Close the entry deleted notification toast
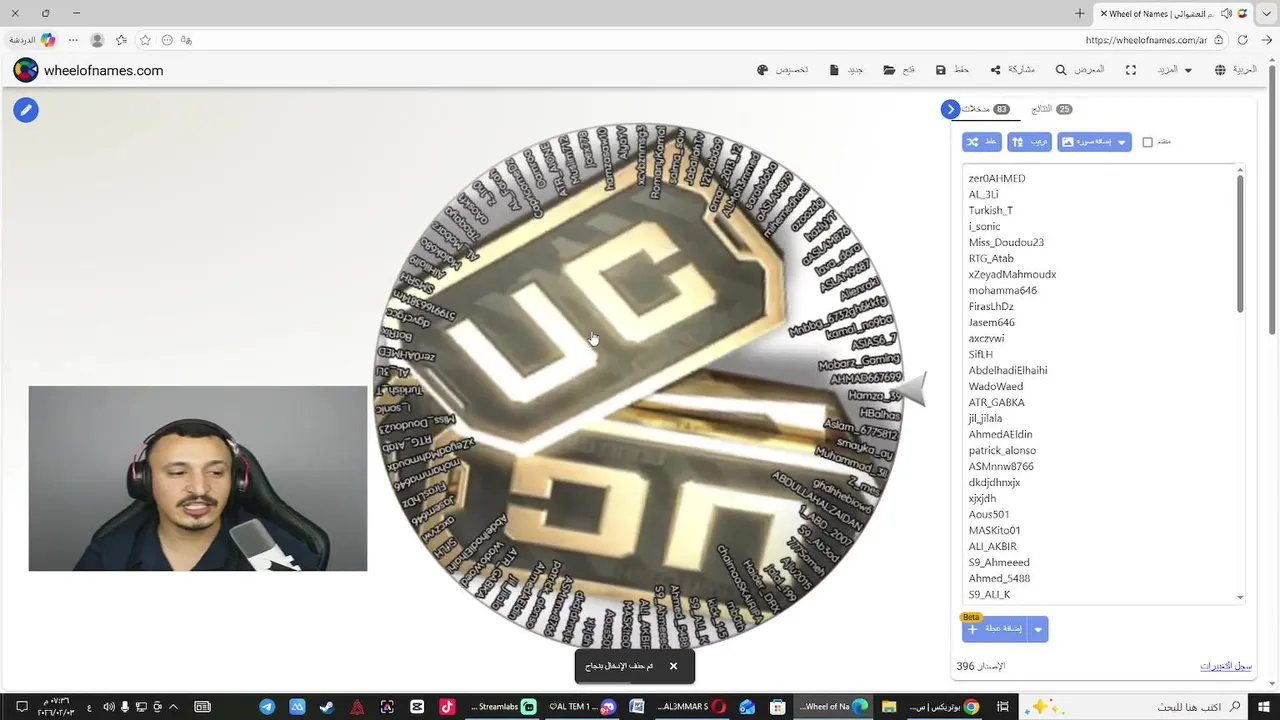The width and height of the screenshot is (1280, 720). pos(673,666)
